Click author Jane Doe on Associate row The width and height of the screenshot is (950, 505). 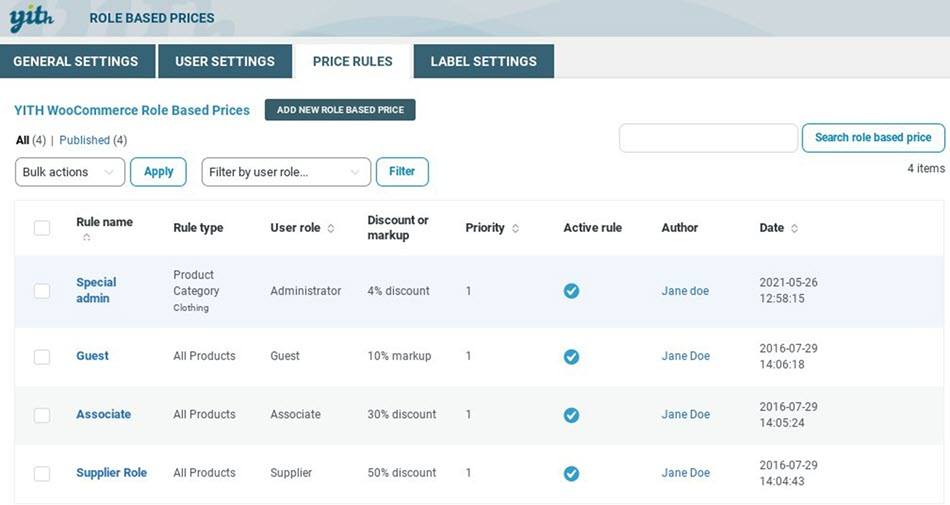(686, 414)
